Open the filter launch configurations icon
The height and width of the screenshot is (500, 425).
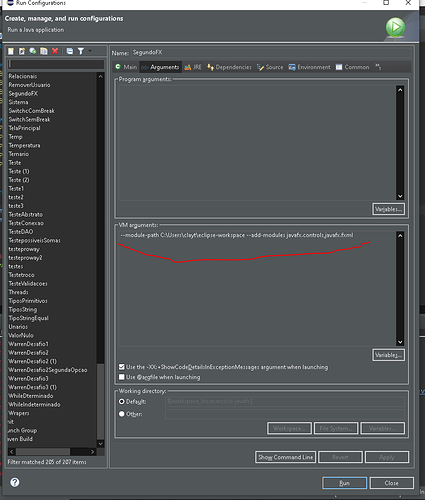(x=81, y=51)
